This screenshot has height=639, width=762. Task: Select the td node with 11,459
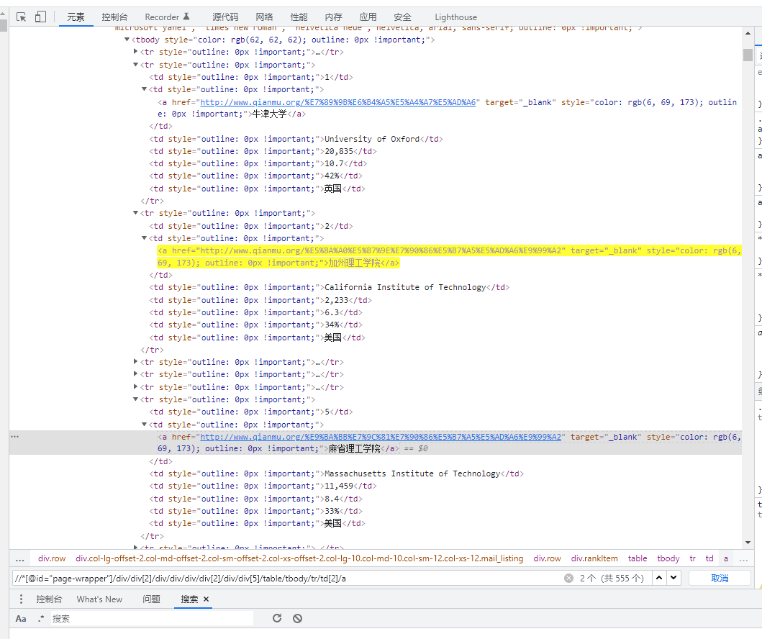click(262, 486)
